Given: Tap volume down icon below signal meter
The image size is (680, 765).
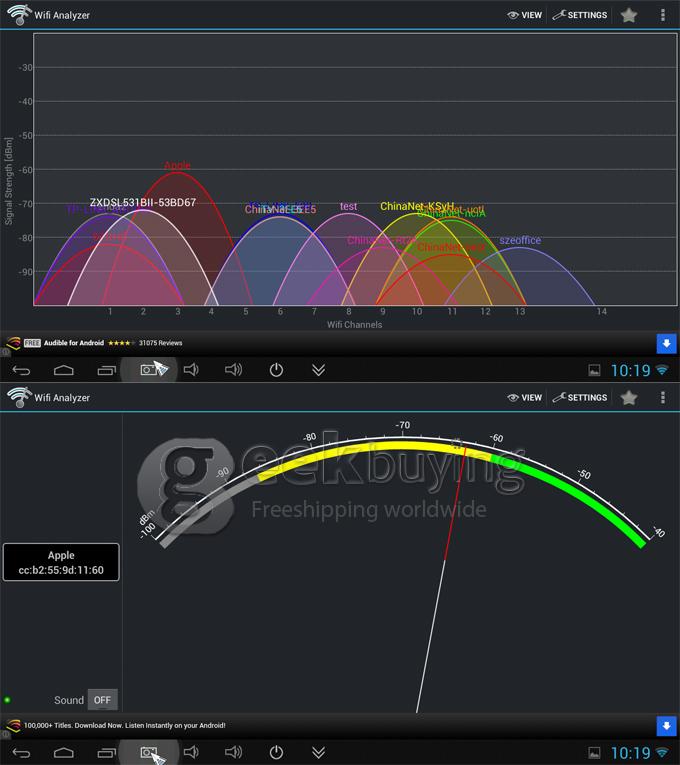Looking at the screenshot, I should [x=191, y=752].
